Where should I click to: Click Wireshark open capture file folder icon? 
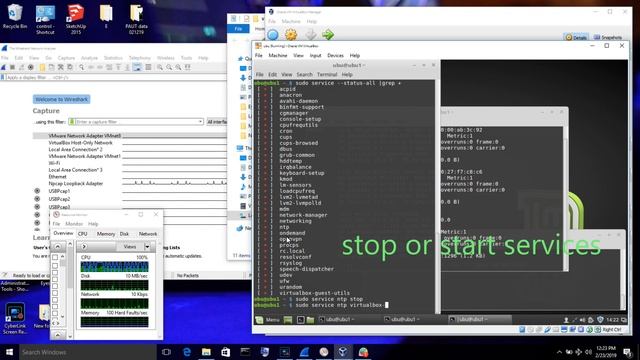42,67
